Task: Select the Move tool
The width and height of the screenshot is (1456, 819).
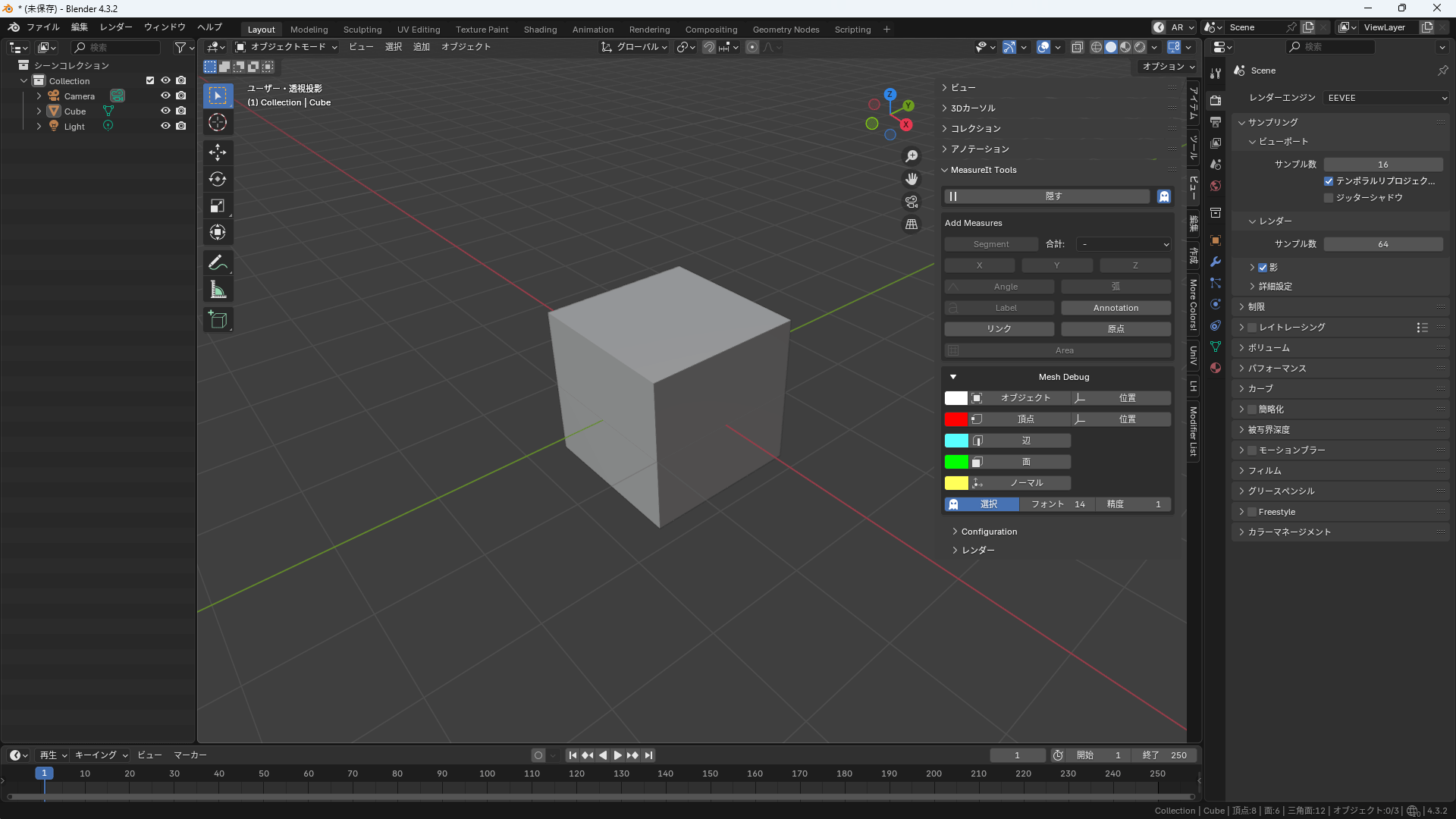Action: pos(218,152)
